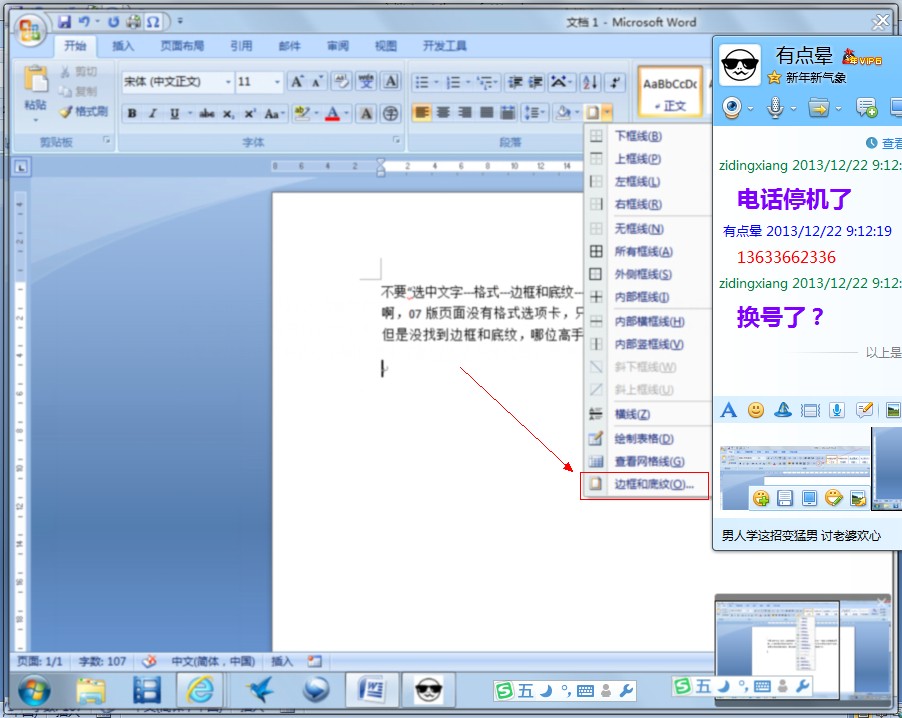This screenshot has width=902, height=718.
Task: Open the Change Case Aa dropdown
Action: [274, 113]
